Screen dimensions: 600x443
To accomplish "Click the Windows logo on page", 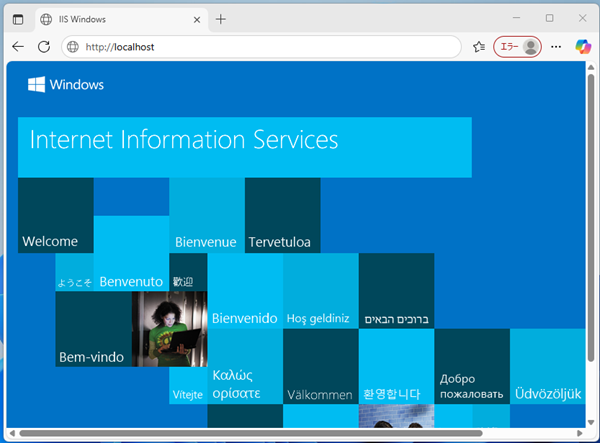I will (x=66, y=85).
